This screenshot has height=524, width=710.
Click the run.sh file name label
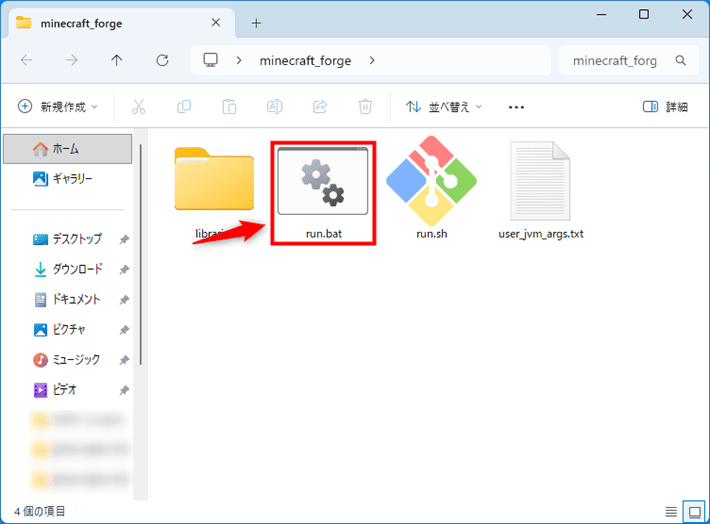(432, 234)
